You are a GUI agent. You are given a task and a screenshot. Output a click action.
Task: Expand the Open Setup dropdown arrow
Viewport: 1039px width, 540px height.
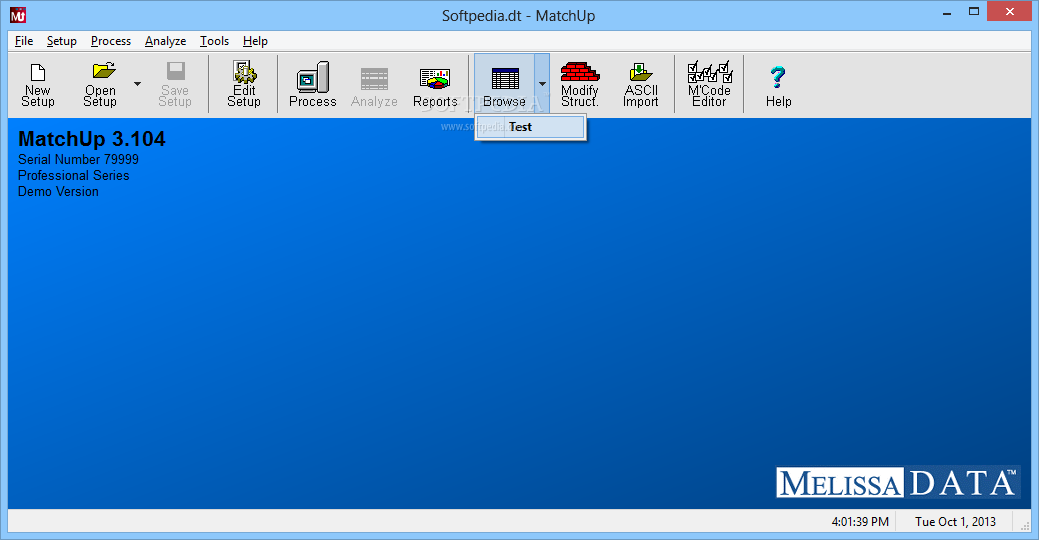(x=137, y=84)
